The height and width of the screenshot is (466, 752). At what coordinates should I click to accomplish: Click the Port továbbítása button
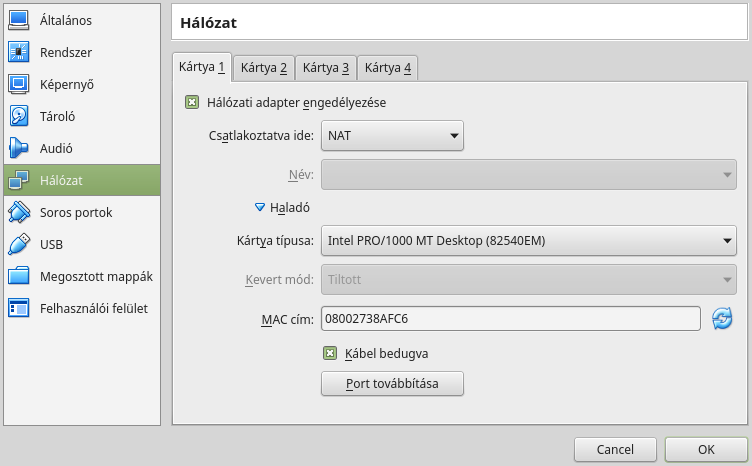pos(392,384)
